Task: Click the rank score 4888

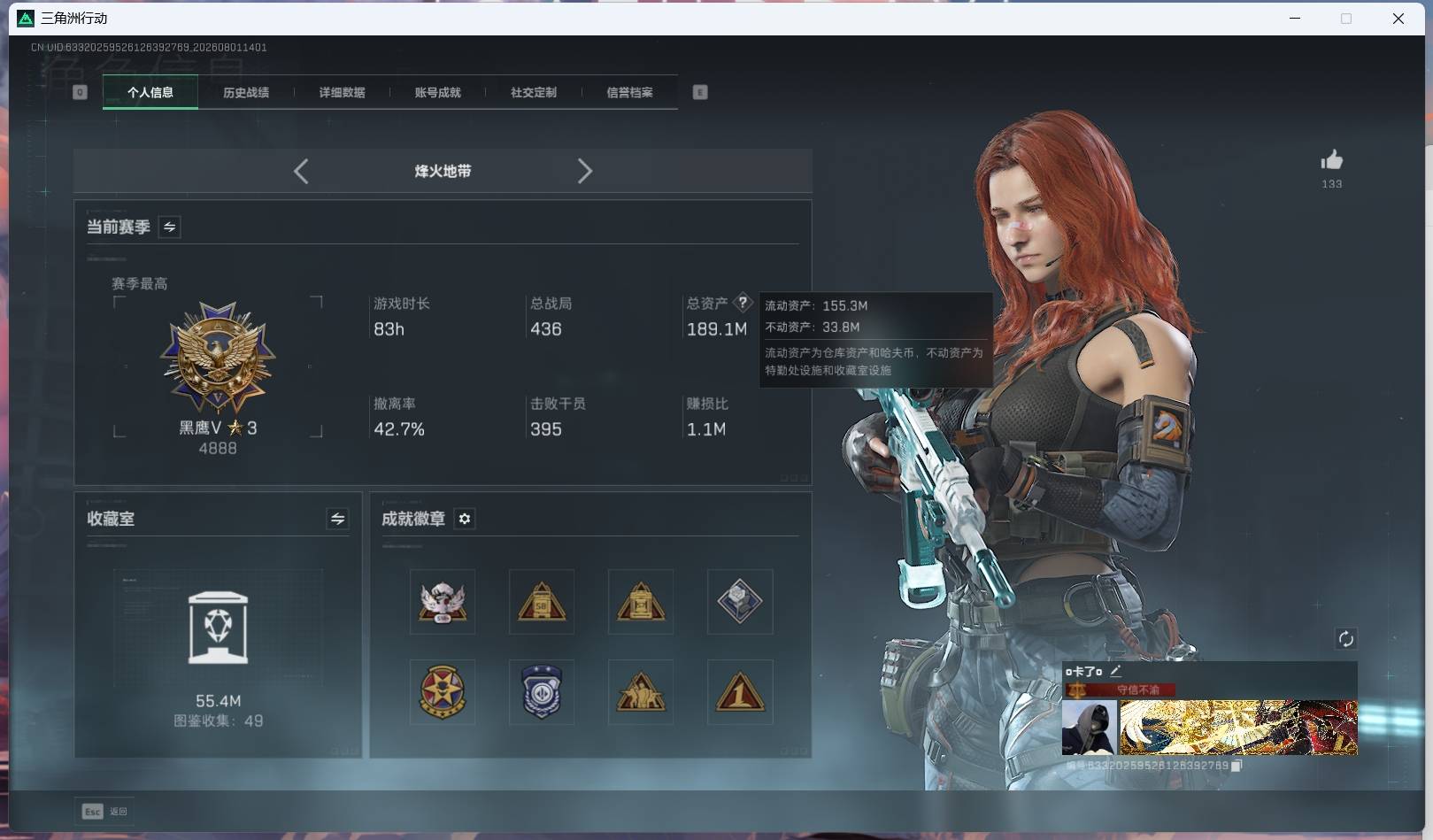Action: pos(218,449)
